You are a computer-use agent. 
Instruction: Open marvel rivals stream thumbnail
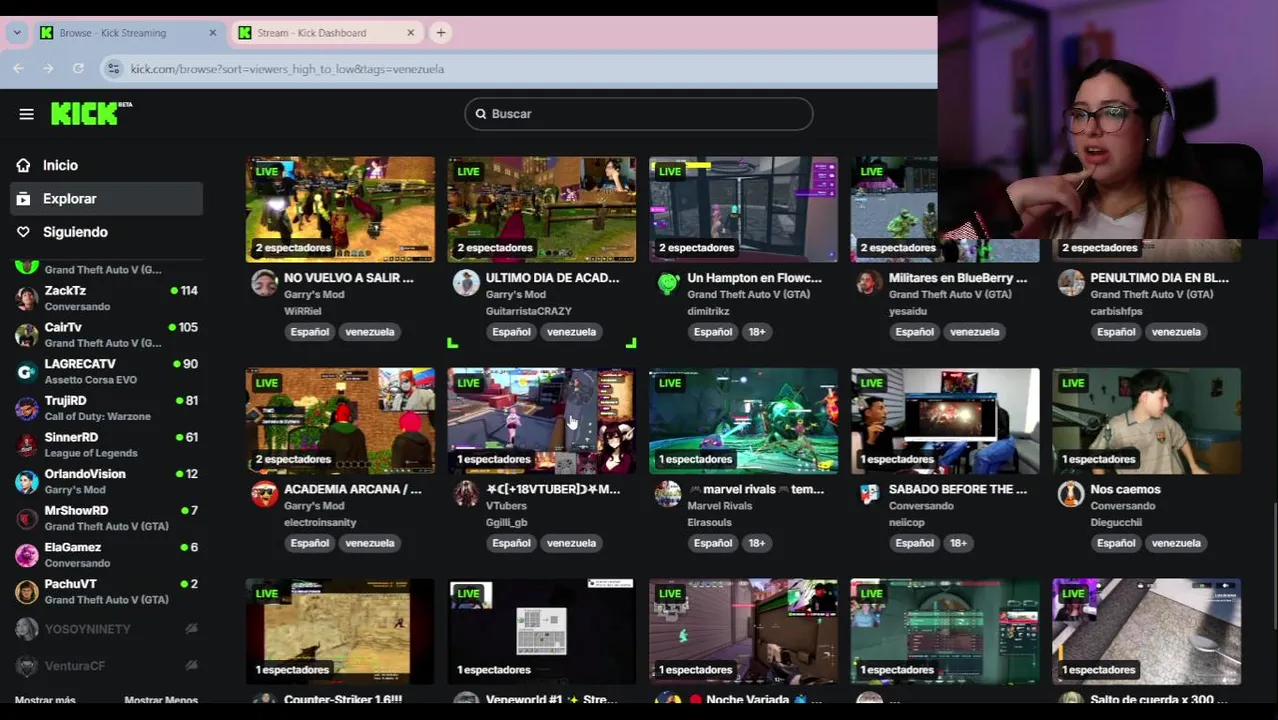click(743, 420)
